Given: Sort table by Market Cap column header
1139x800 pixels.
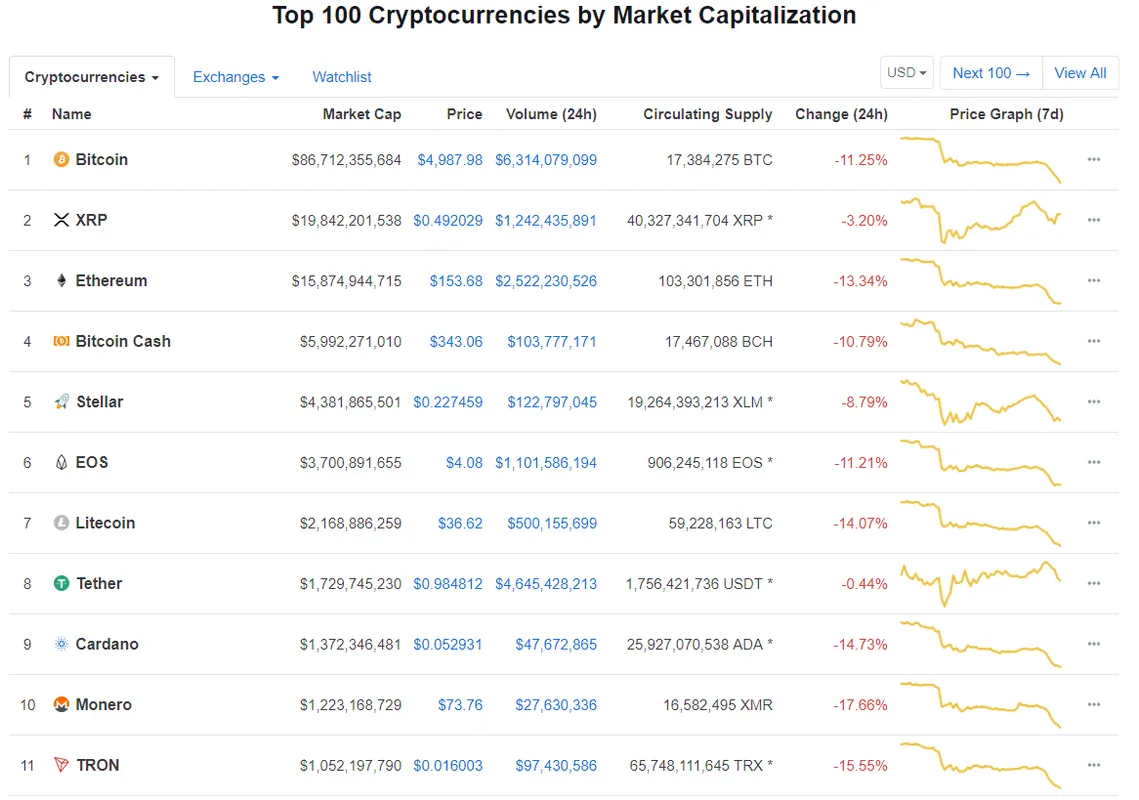Looking at the screenshot, I should pyautogui.click(x=361, y=114).
